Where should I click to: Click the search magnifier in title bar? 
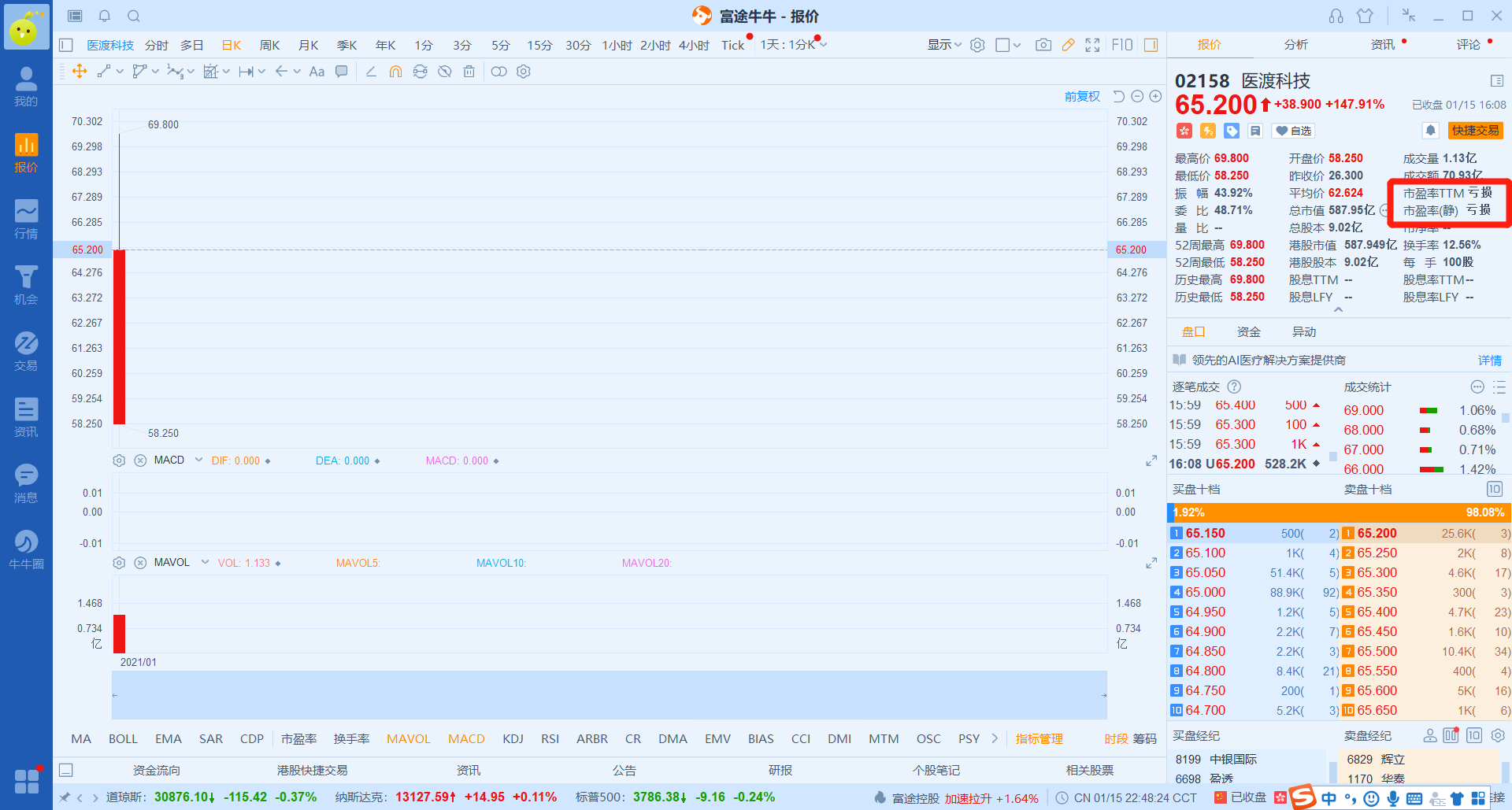coord(134,16)
